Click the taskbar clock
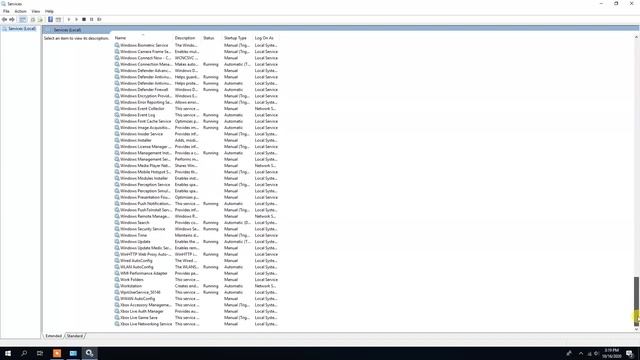The height and width of the screenshot is (360, 640). [611, 353]
